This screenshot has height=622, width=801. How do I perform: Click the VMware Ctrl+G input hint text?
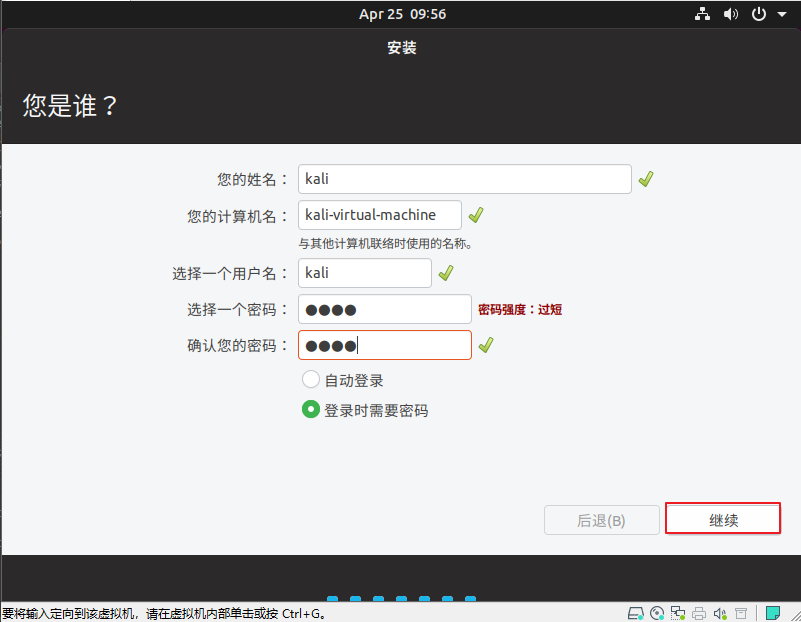pos(164,613)
